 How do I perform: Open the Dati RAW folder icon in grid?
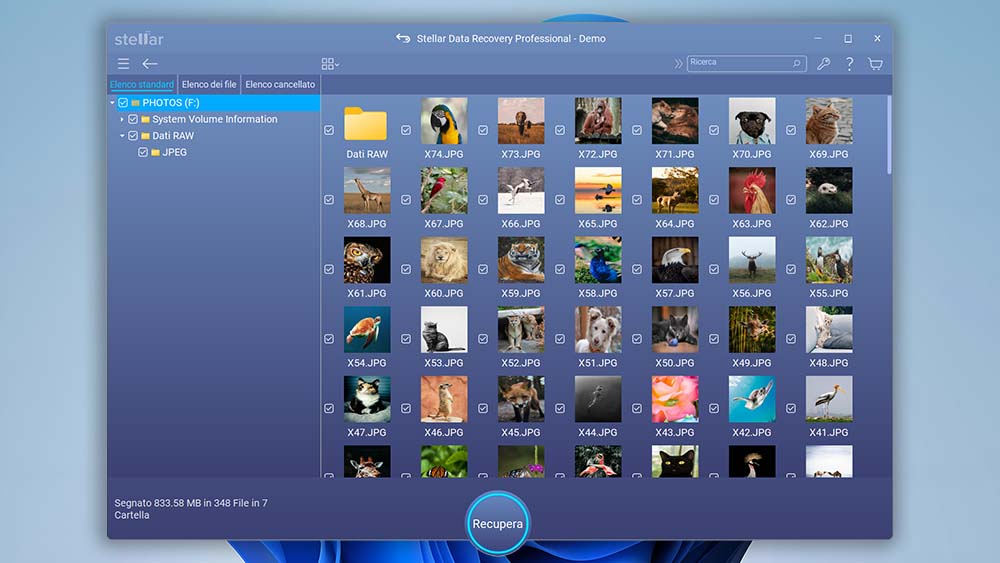[365, 123]
